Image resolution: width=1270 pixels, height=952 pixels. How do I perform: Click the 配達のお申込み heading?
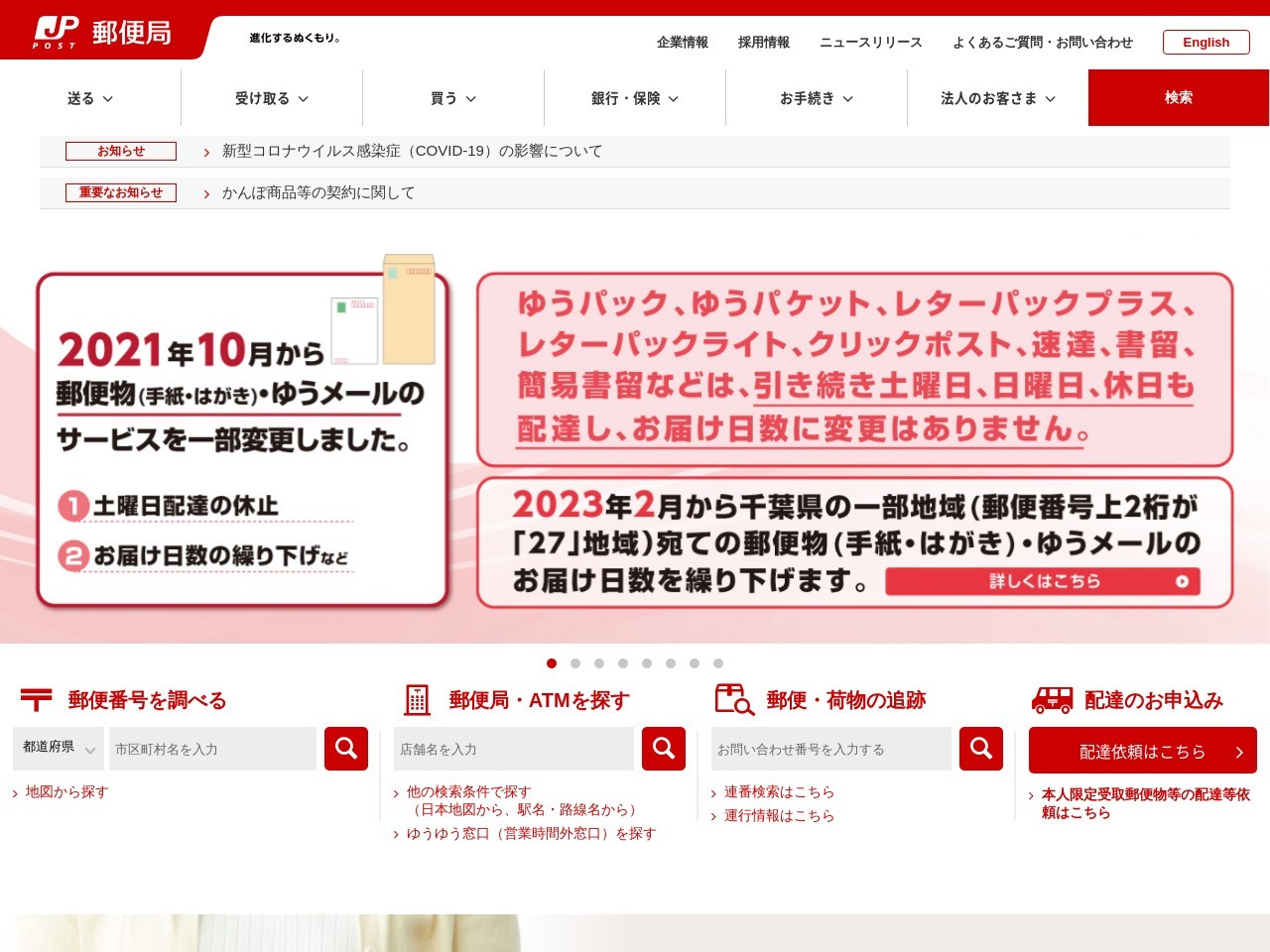point(1154,700)
